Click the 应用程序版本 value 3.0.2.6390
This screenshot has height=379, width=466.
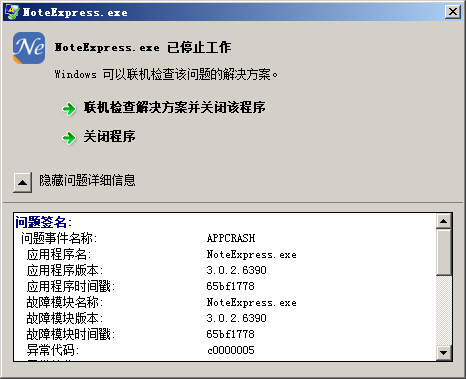236,270
